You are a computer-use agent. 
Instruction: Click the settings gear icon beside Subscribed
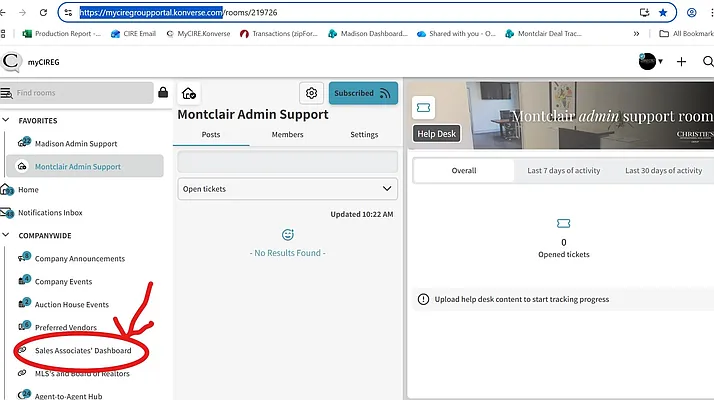pos(312,93)
